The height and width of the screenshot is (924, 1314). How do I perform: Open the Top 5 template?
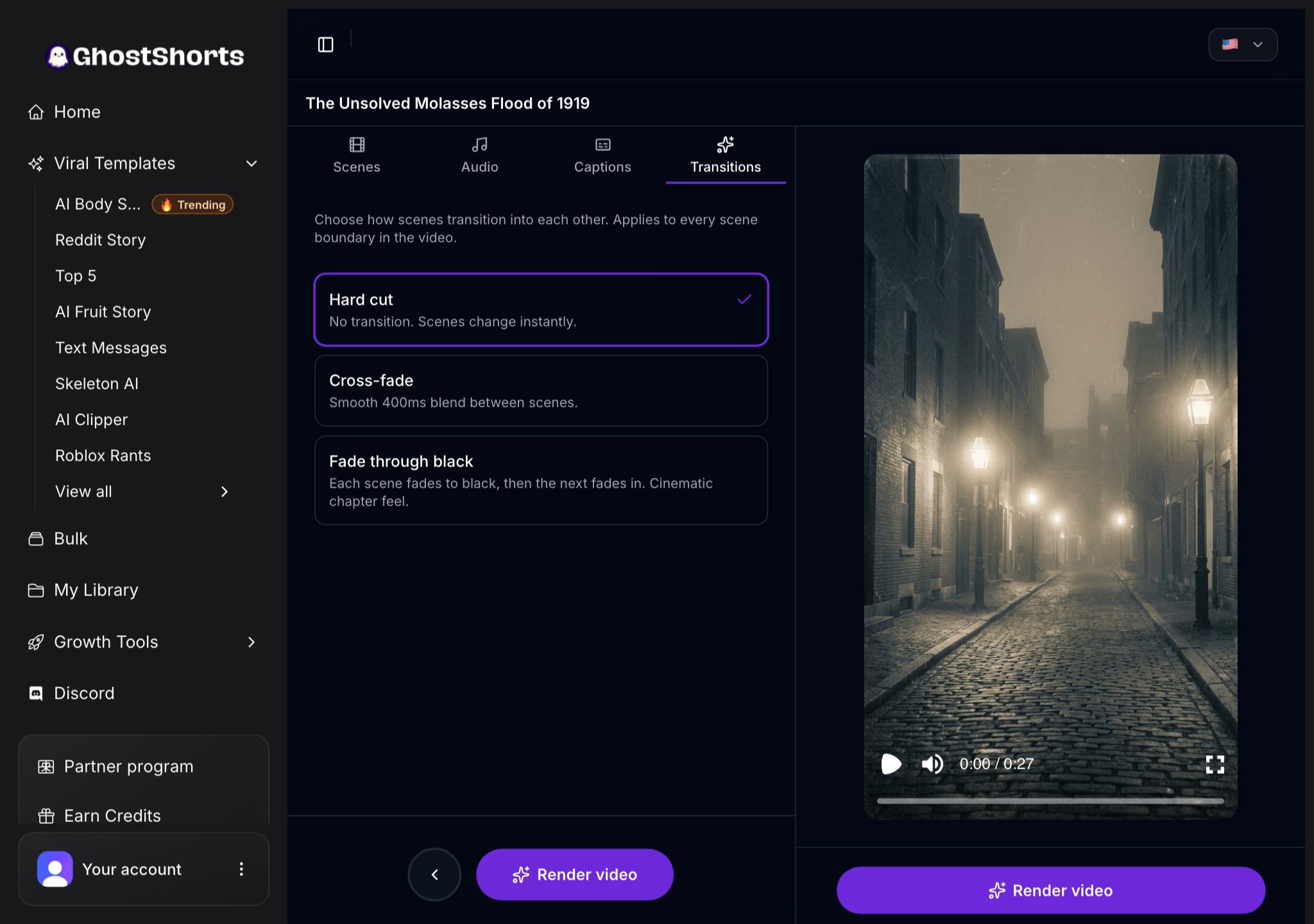(x=76, y=276)
